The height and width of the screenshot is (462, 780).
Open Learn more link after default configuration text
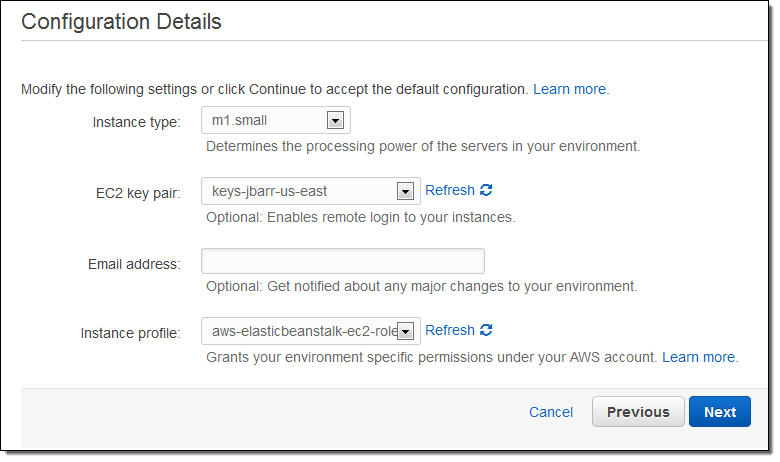coord(570,89)
